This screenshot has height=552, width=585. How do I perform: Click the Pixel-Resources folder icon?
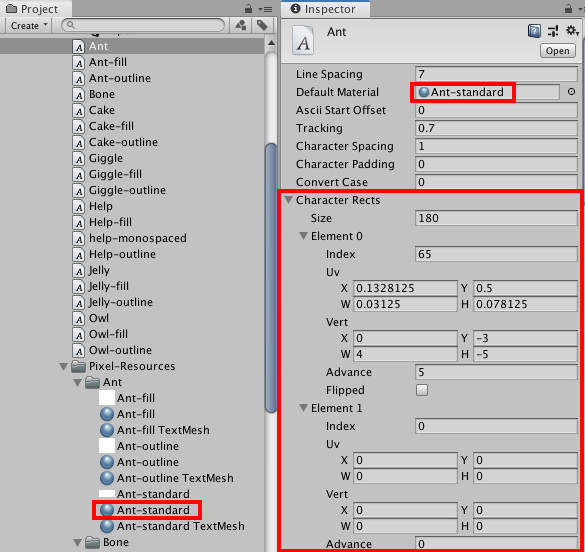pos(78,366)
